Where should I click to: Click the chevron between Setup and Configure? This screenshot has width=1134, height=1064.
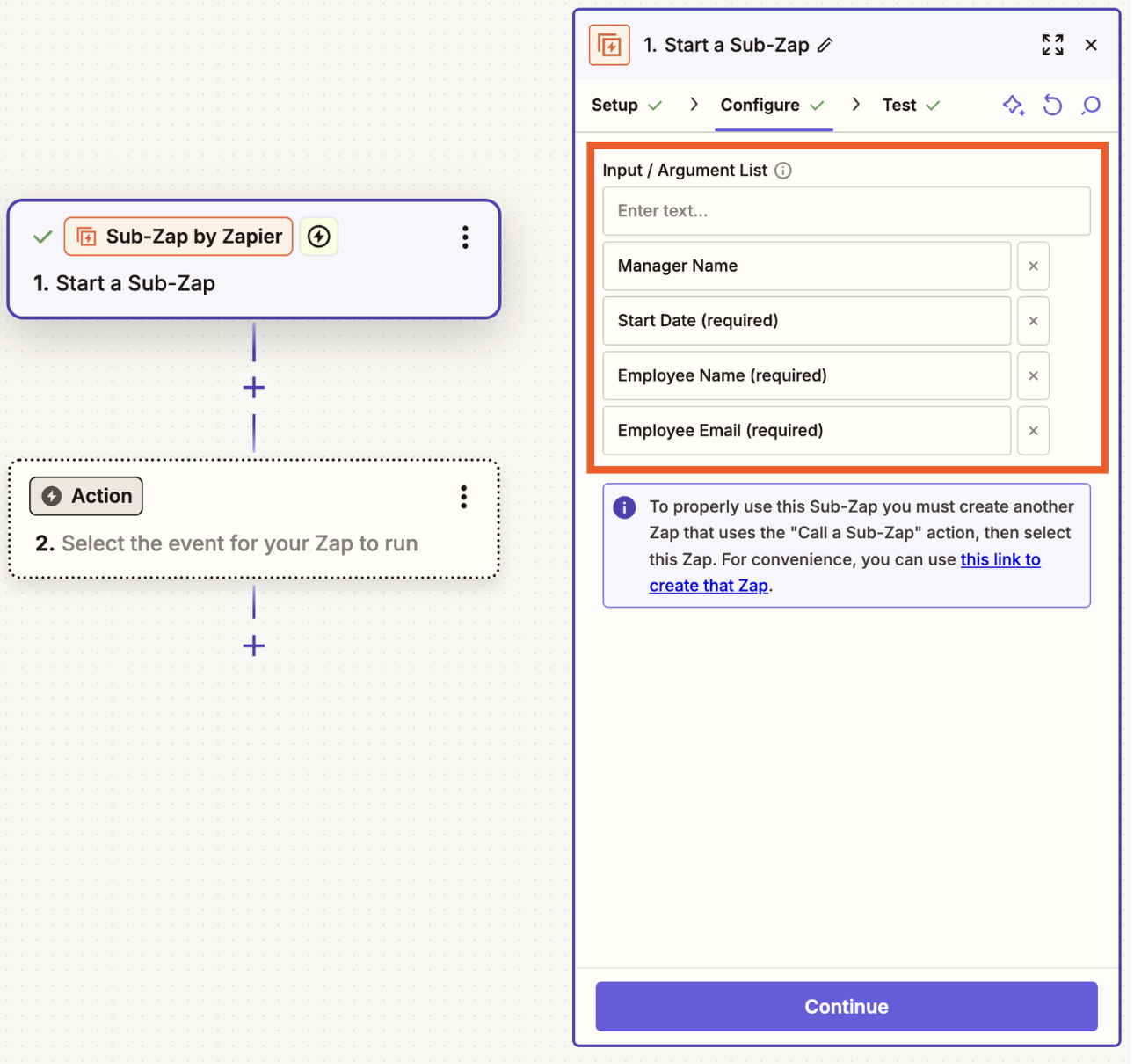(x=694, y=105)
